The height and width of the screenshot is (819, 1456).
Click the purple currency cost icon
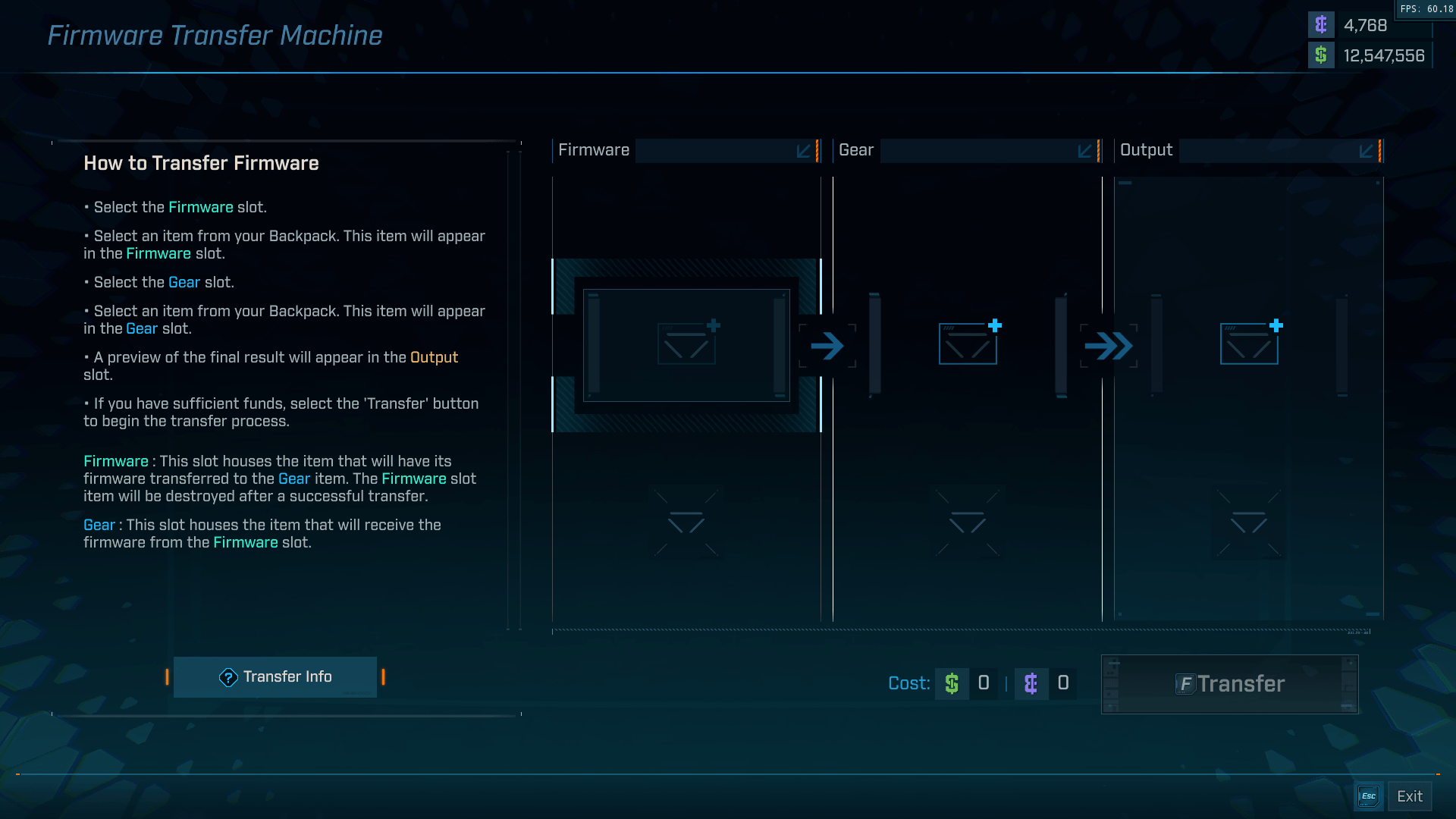tap(1031, 683)
